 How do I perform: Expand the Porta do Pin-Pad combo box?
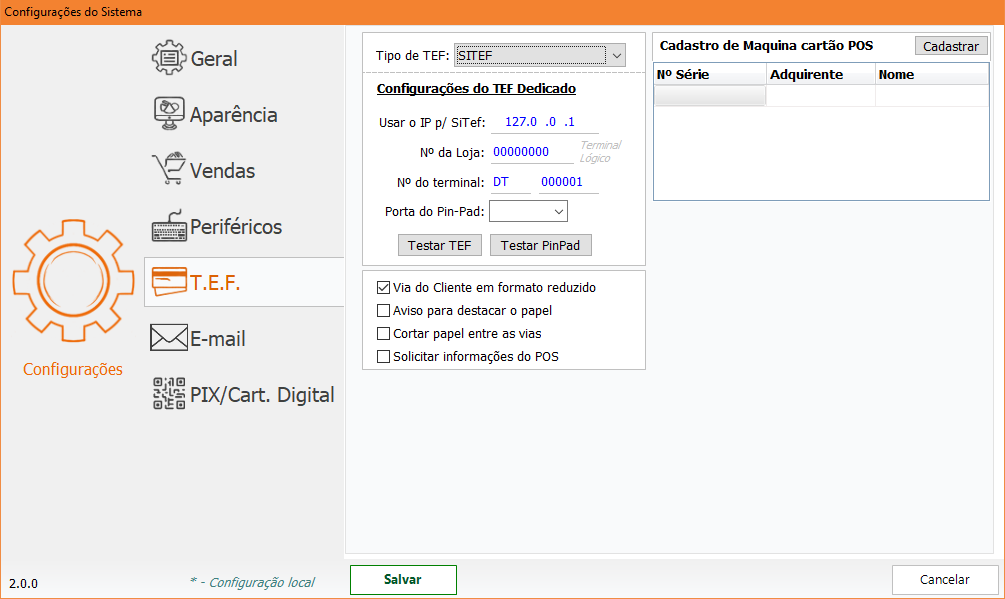click(x=528, y=211)
